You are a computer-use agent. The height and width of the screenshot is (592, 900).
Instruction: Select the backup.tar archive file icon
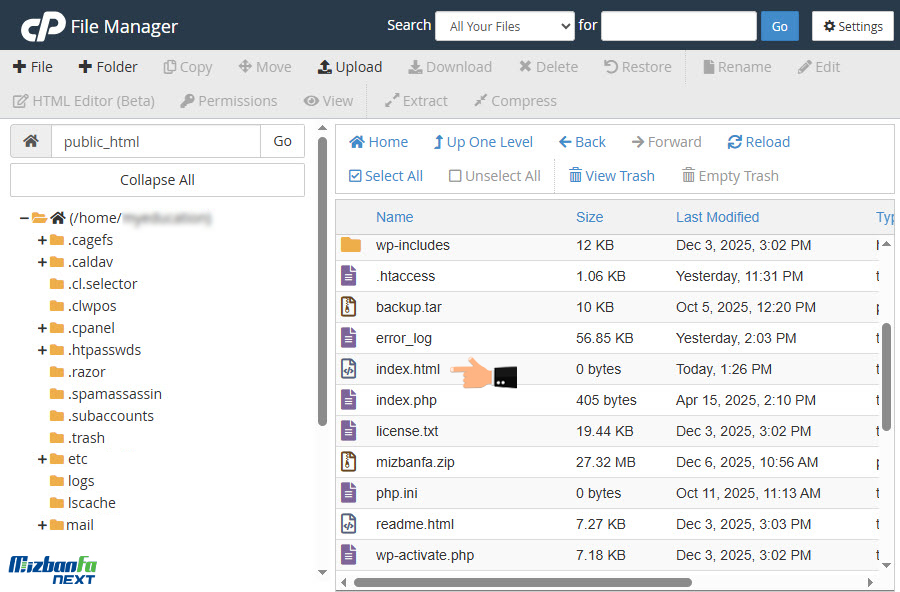(348, 307)
